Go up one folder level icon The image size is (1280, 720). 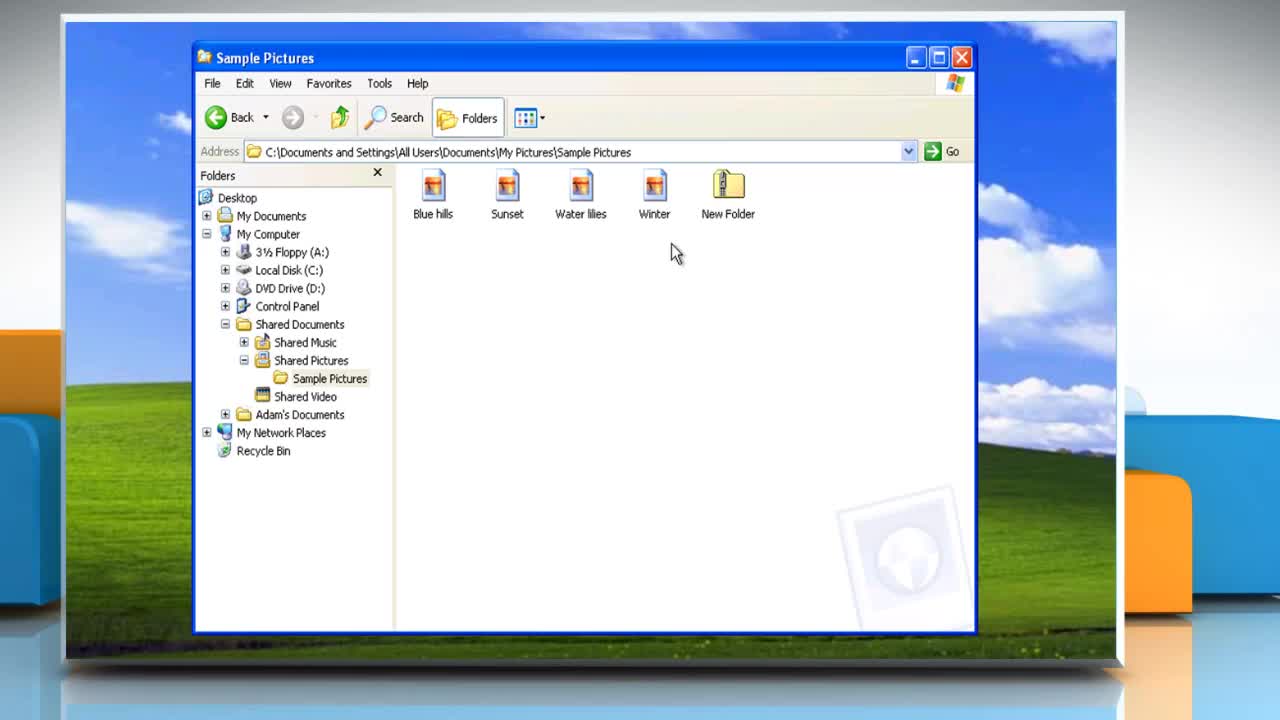[x=340, y=118]
